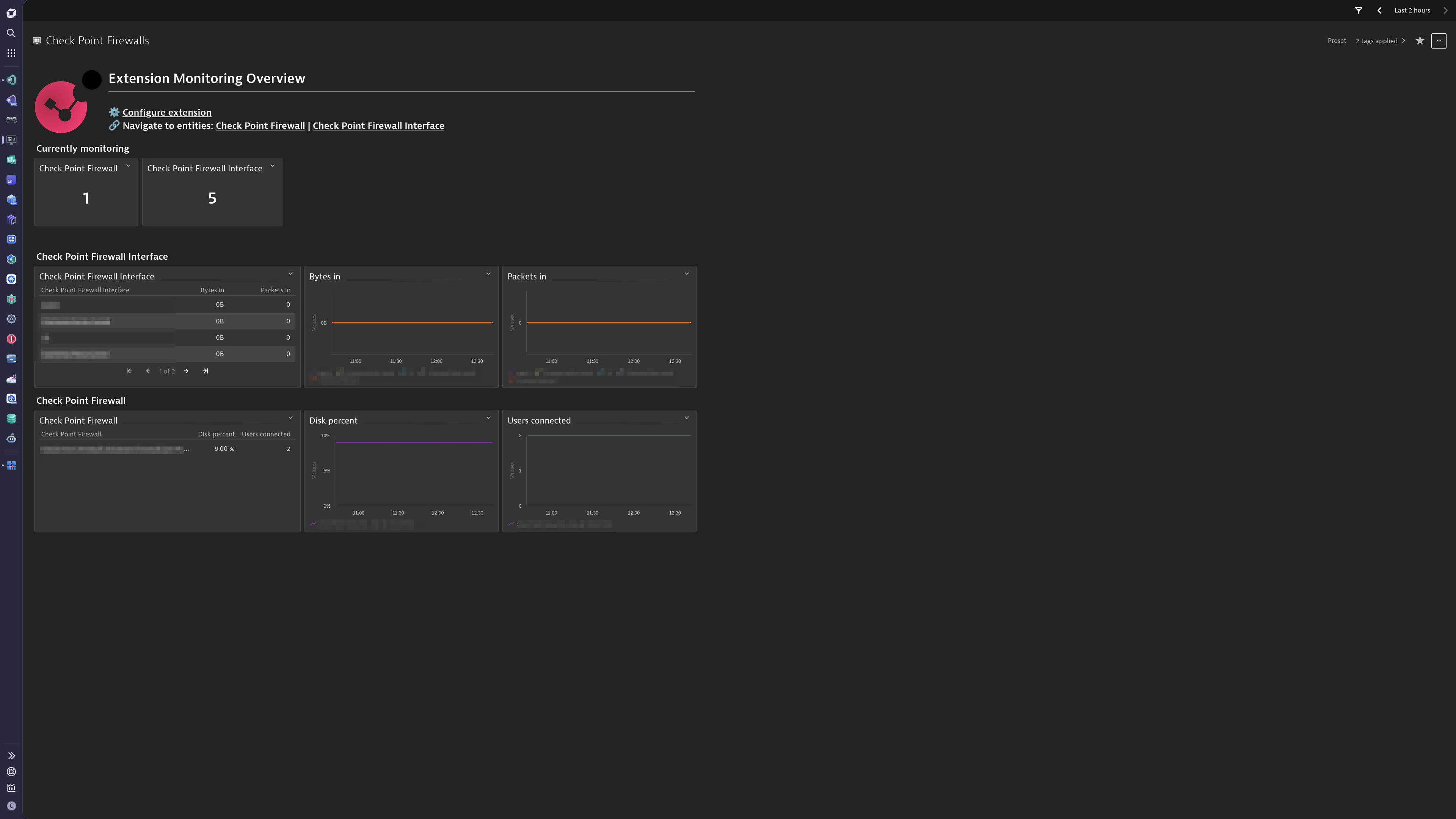Screen dimensions: 1456x819
Task: Click the 'Check Point Firewalls' dashboard title
Action: coord(97,41)
